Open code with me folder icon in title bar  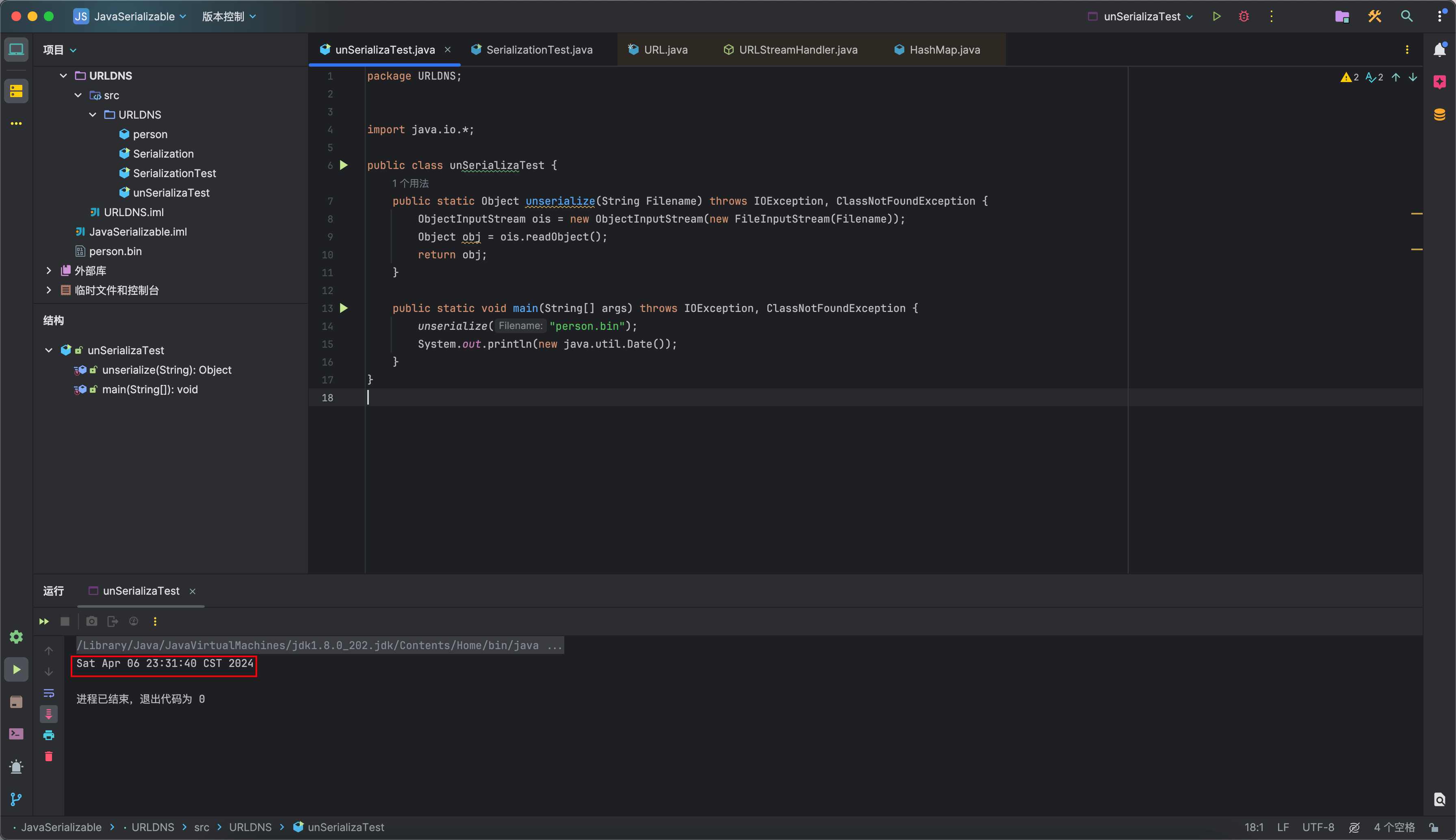click(x=1342, y=16)
